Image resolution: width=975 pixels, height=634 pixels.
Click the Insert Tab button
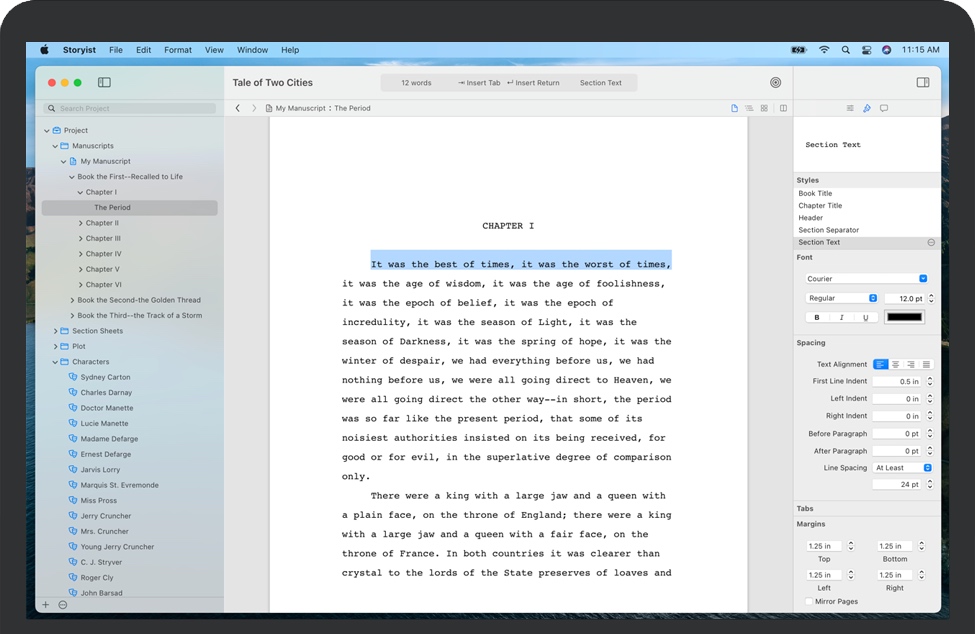tap(479, 83)
